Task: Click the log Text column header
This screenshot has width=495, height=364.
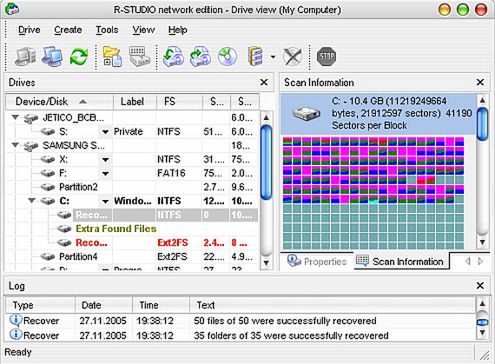Action: (x=332, y=305)
